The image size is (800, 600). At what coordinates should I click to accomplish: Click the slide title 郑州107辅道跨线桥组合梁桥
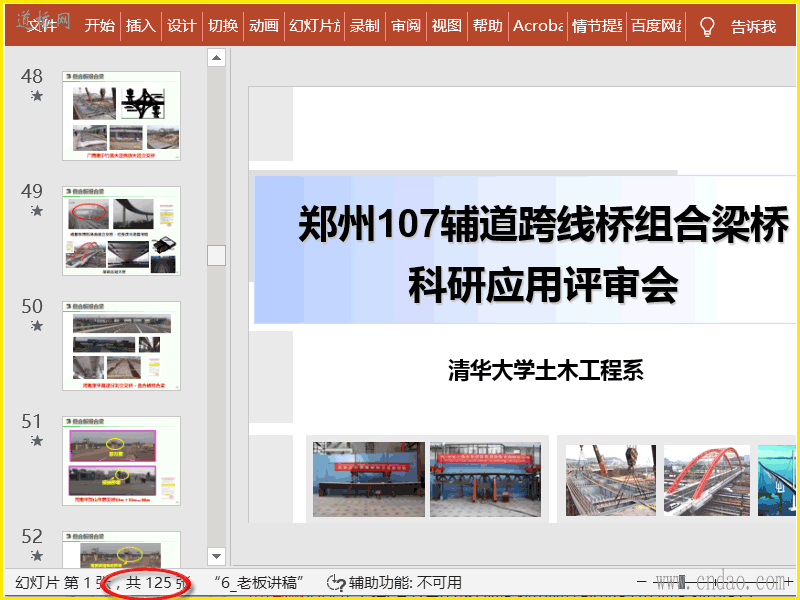point(543,224)
